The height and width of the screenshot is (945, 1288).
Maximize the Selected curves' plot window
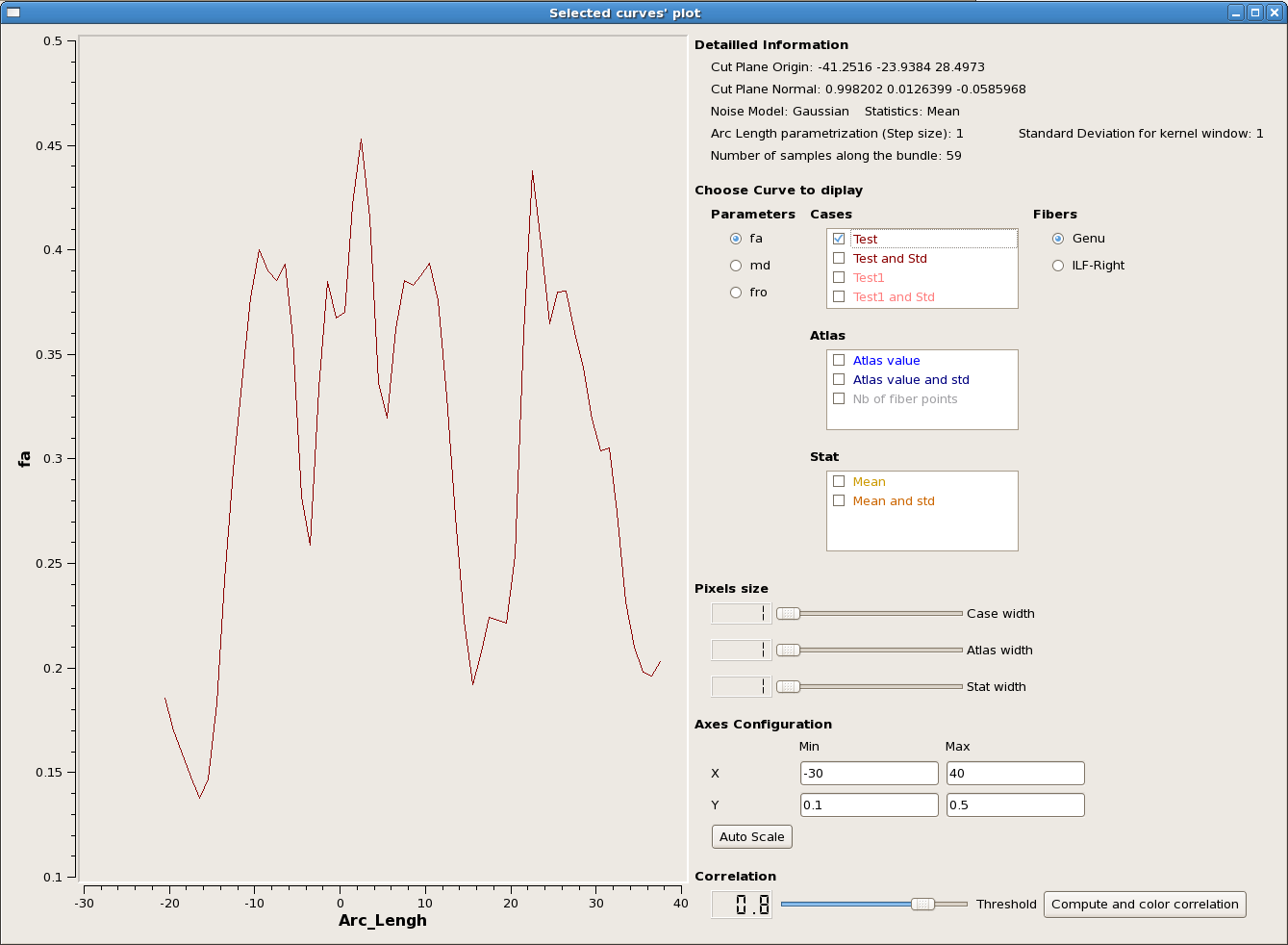1255,13
